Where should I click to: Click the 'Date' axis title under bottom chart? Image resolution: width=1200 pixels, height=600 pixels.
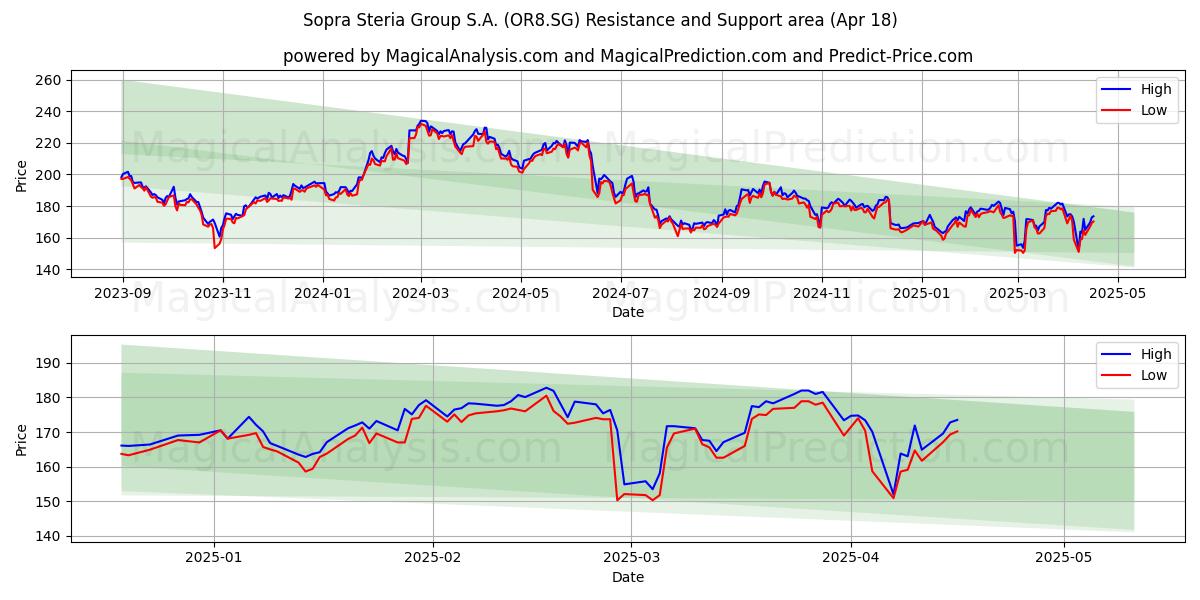coord(628,577)
